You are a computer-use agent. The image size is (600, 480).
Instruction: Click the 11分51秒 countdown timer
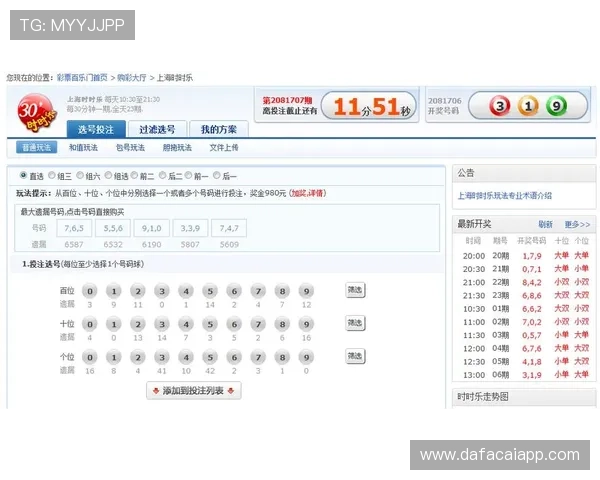tap(369, 106)
